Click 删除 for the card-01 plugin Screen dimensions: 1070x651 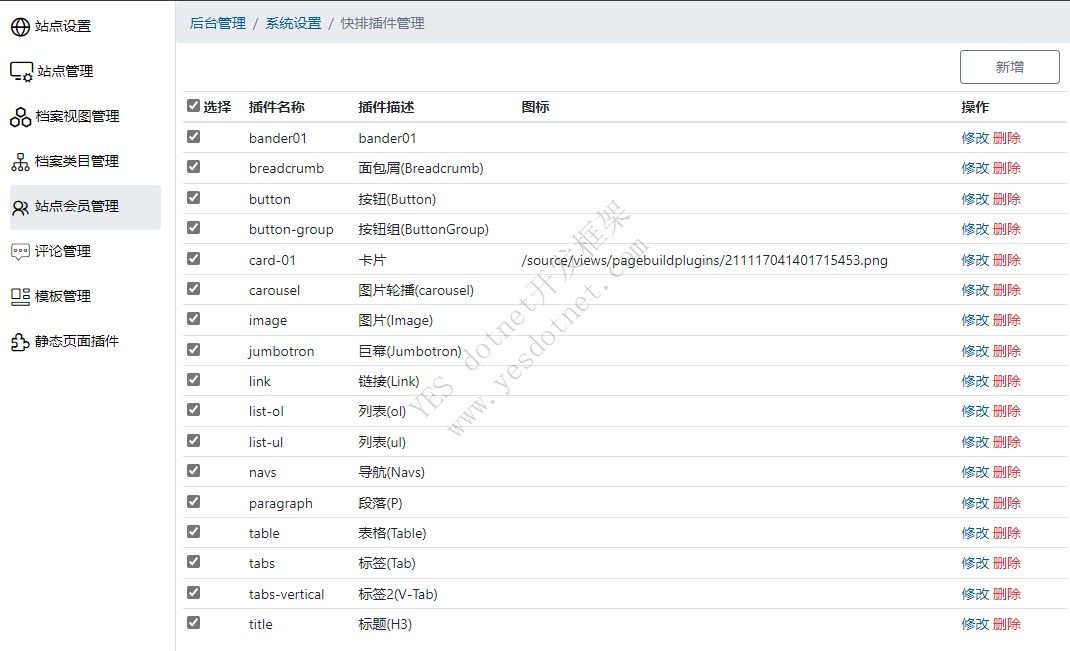pyautogui.click(x=1007, y=260)
